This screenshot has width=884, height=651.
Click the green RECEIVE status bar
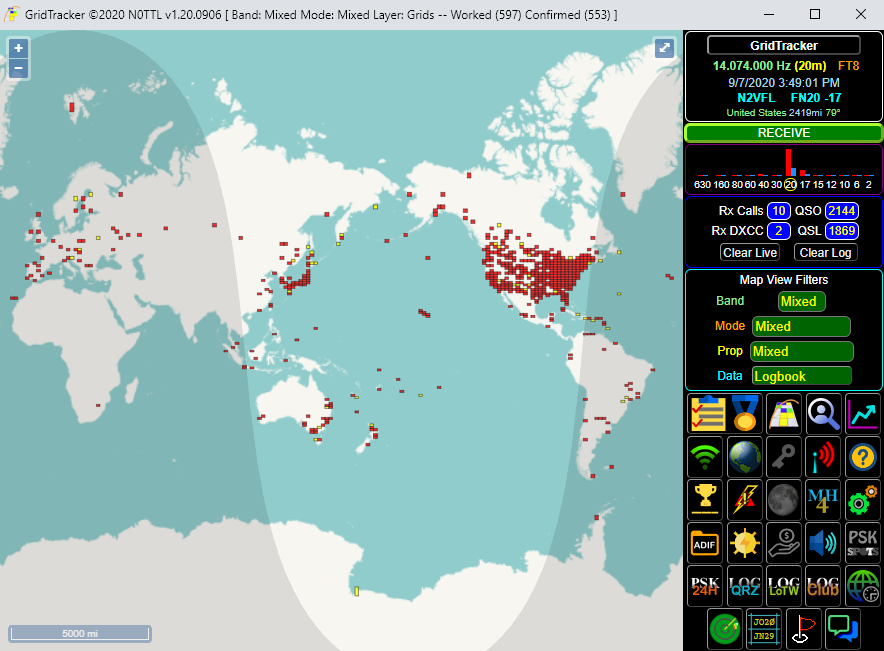tap(783, 133)
